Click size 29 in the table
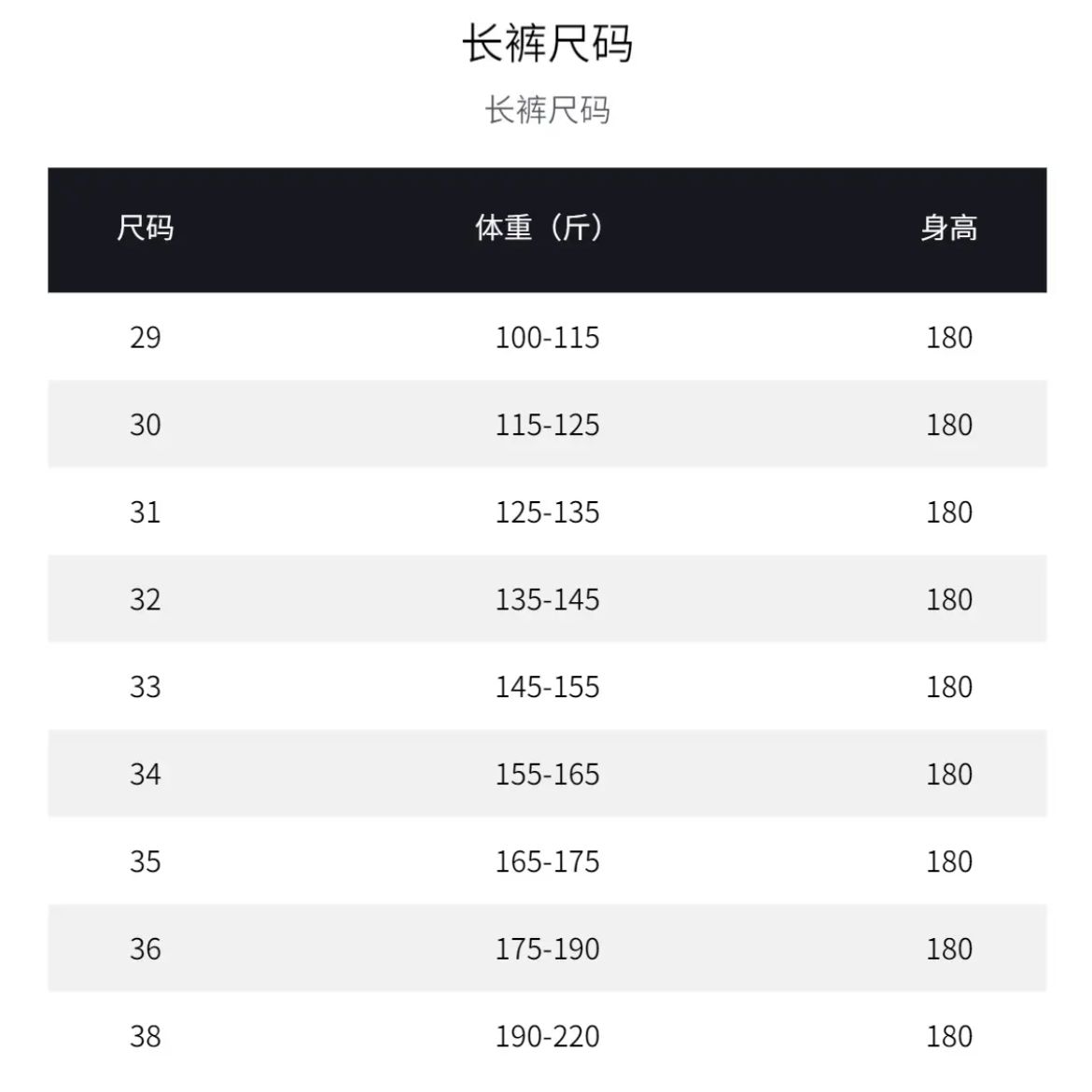The width and height of the screenshot is (1092, 1092). 145,338
